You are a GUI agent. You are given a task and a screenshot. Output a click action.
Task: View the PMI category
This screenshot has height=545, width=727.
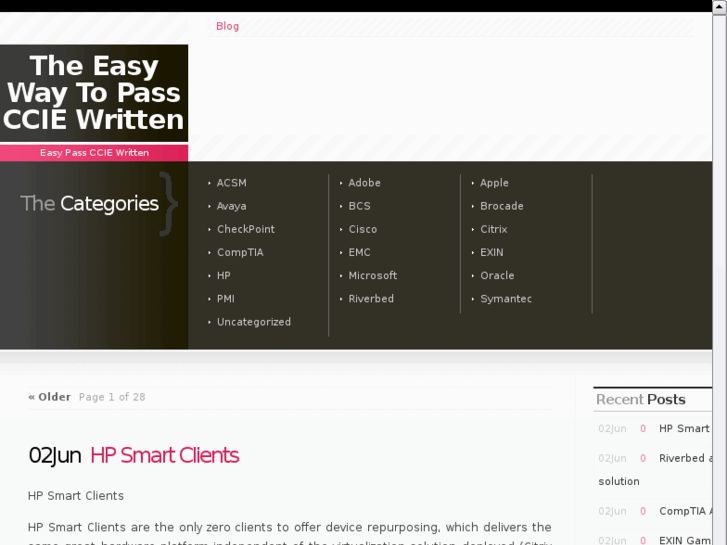(225, 299)
